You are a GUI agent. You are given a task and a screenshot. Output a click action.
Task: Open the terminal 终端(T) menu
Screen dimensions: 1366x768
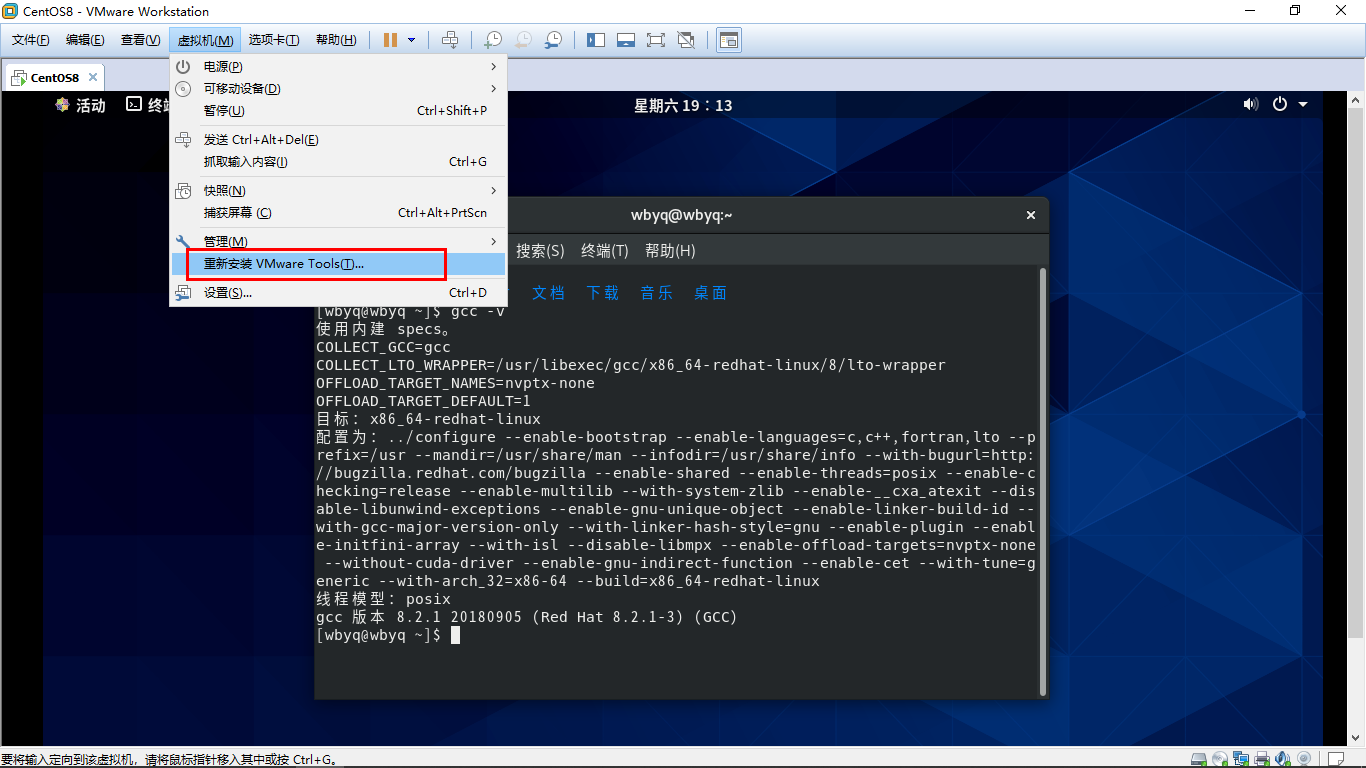point(605,250)
